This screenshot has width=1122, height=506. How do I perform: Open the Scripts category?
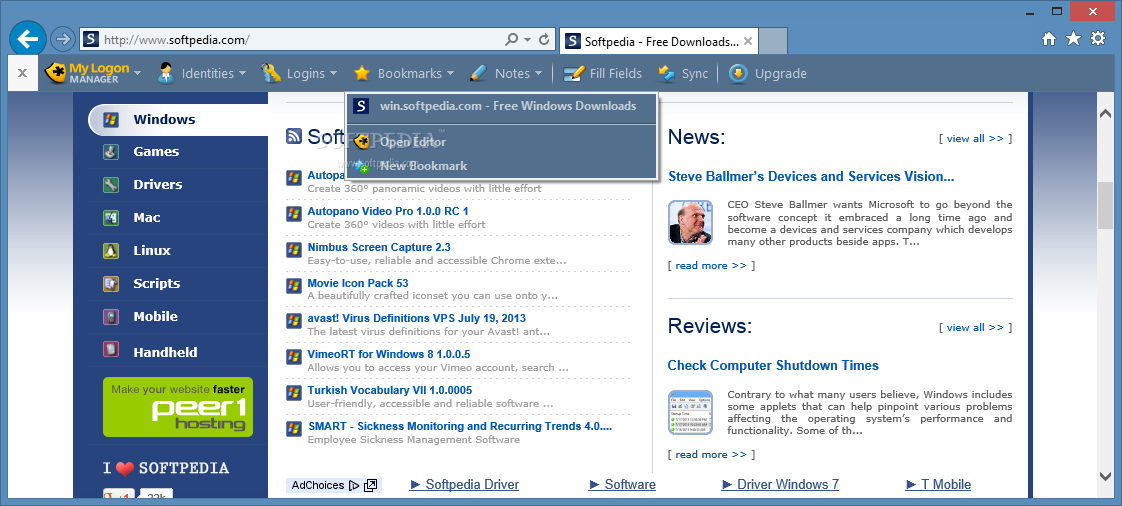pos(157,283)
